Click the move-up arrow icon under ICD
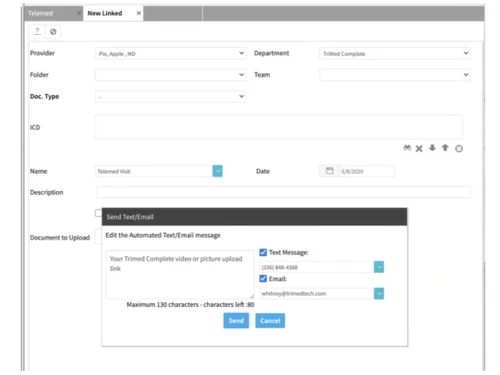500x375 pixels. pyautogui.click(x=445, y=148)
